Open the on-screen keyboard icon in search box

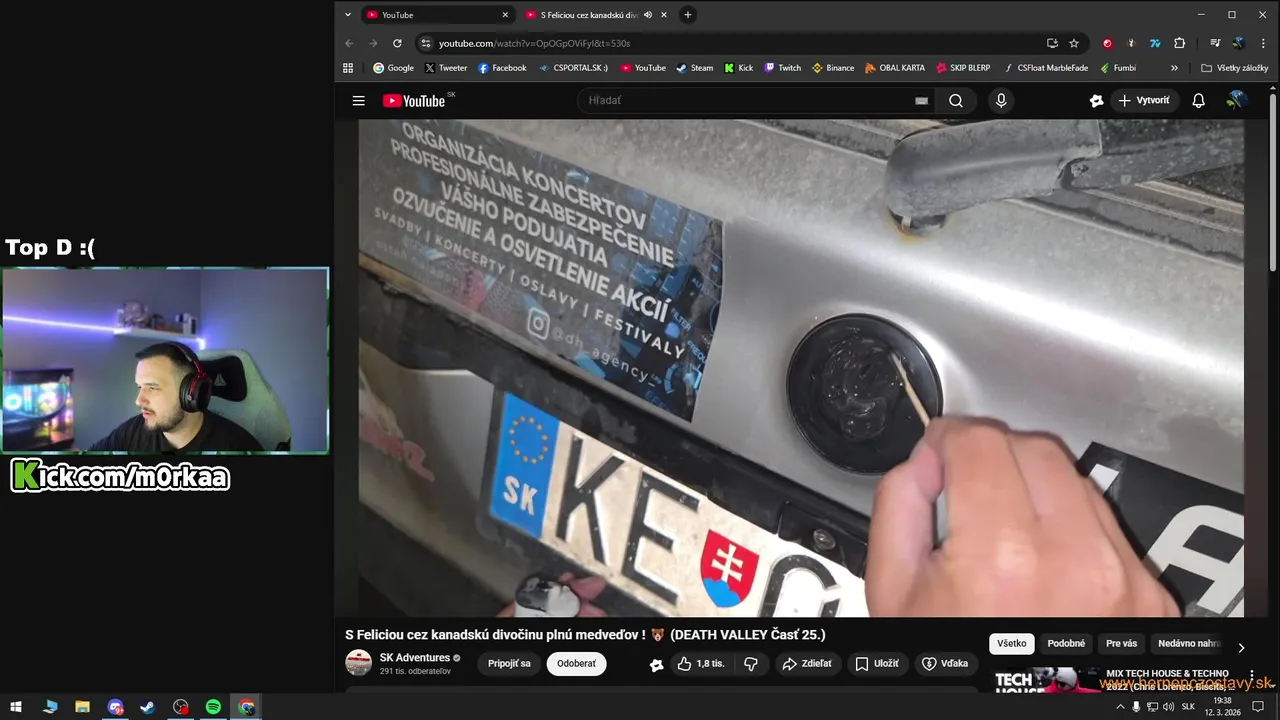tap(921, 100)
